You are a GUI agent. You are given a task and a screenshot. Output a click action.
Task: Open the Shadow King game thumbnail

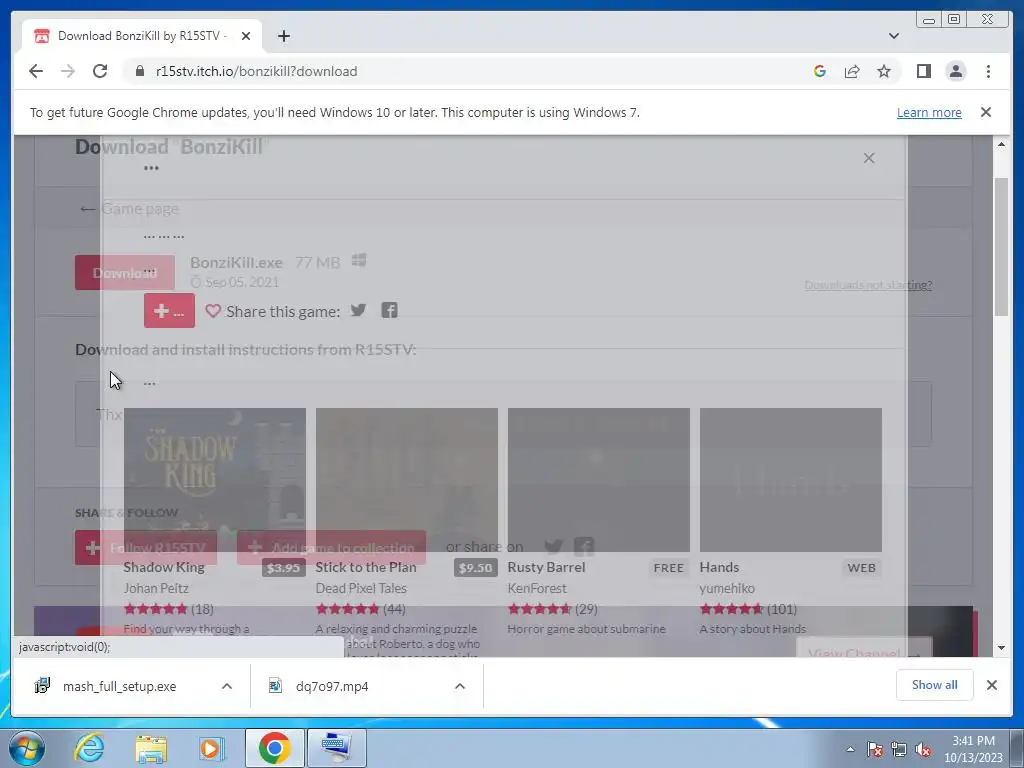[x=215, y=480]
